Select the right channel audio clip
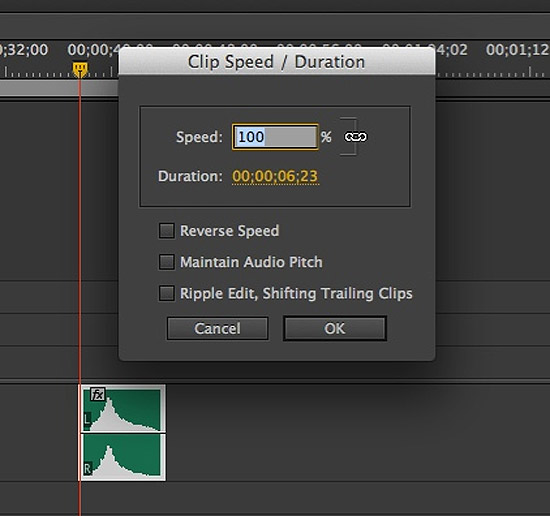Viewport: 550px width, 516px height. tap(122, 456)
